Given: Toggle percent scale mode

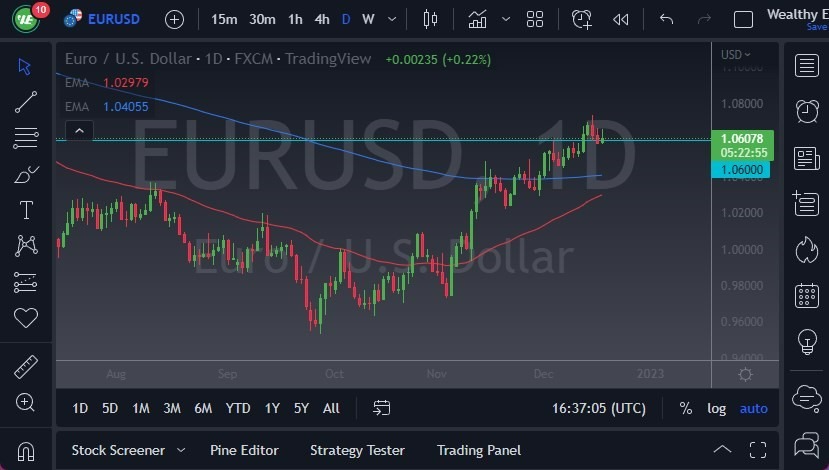Looking at the screenshot, I should pos(686,408).
